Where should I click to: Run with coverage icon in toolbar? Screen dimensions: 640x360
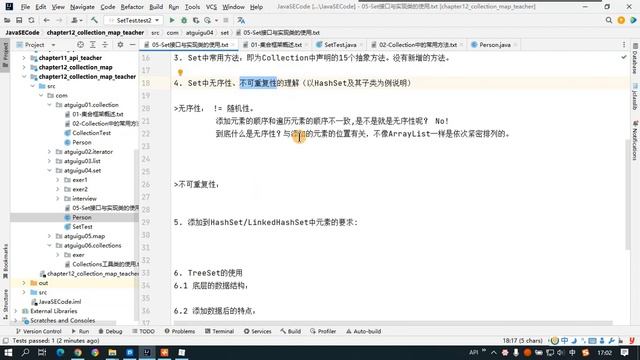[196, 20]
